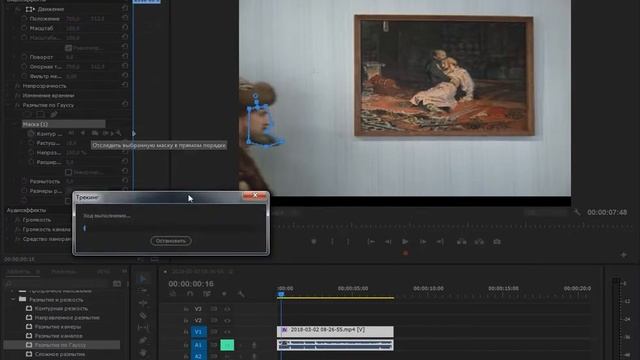Export a frame with the camera icon
Screen dimensions: 640x360
pos(497,242)
